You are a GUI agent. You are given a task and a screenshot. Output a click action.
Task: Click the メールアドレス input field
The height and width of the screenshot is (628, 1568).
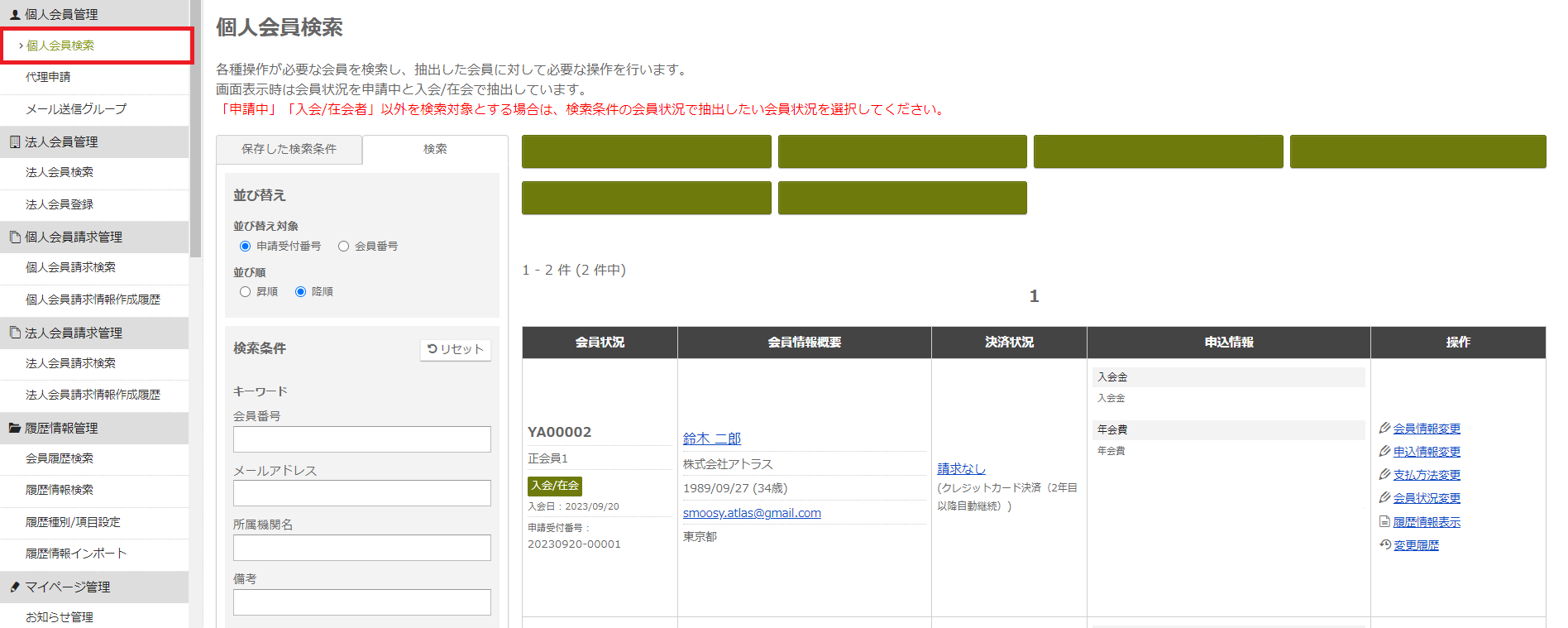[361, 493]
